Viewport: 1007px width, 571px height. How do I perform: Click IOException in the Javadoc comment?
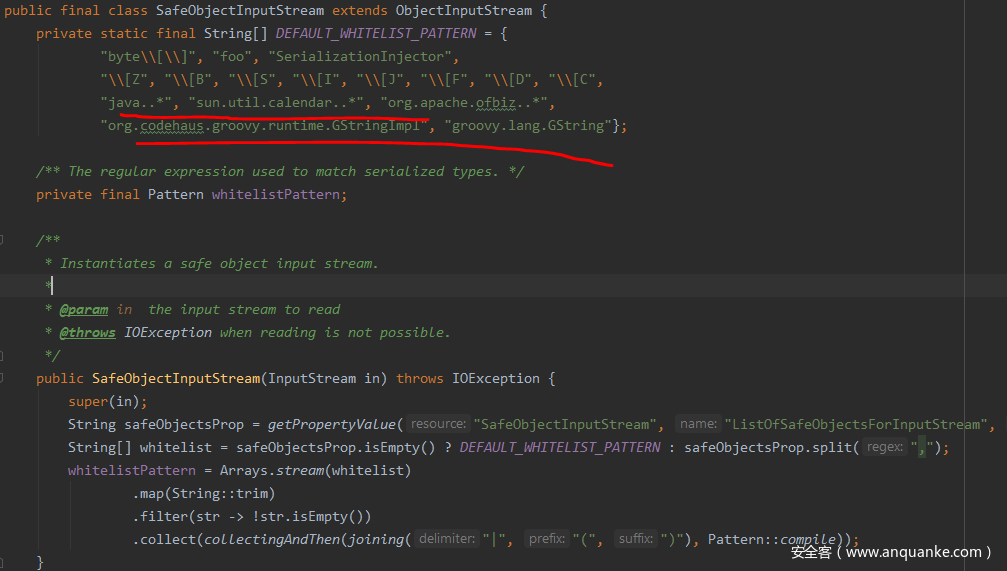tap(168, 333)
